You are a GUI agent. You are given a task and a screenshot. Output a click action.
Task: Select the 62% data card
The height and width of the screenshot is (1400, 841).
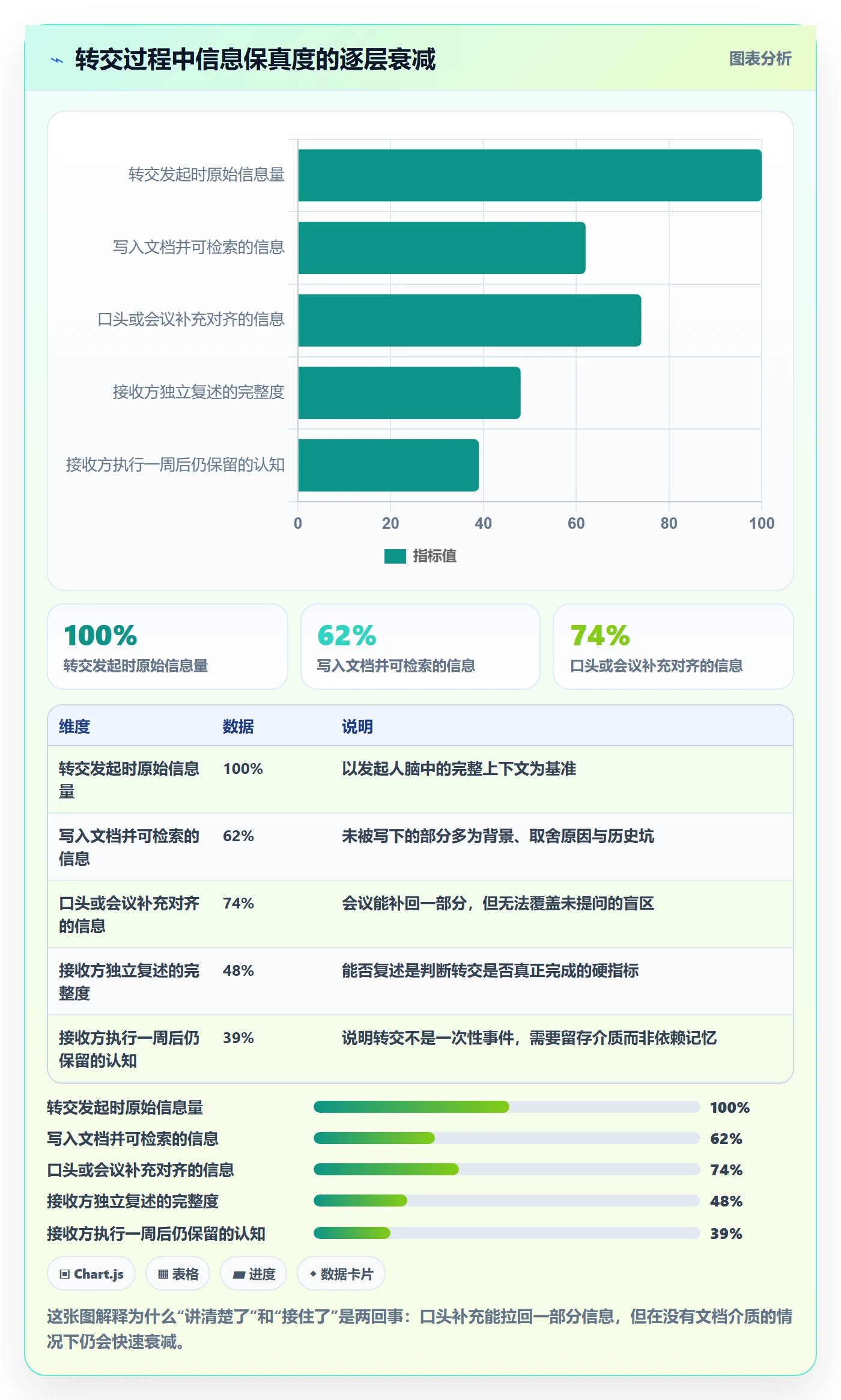[x=421, y=647]
